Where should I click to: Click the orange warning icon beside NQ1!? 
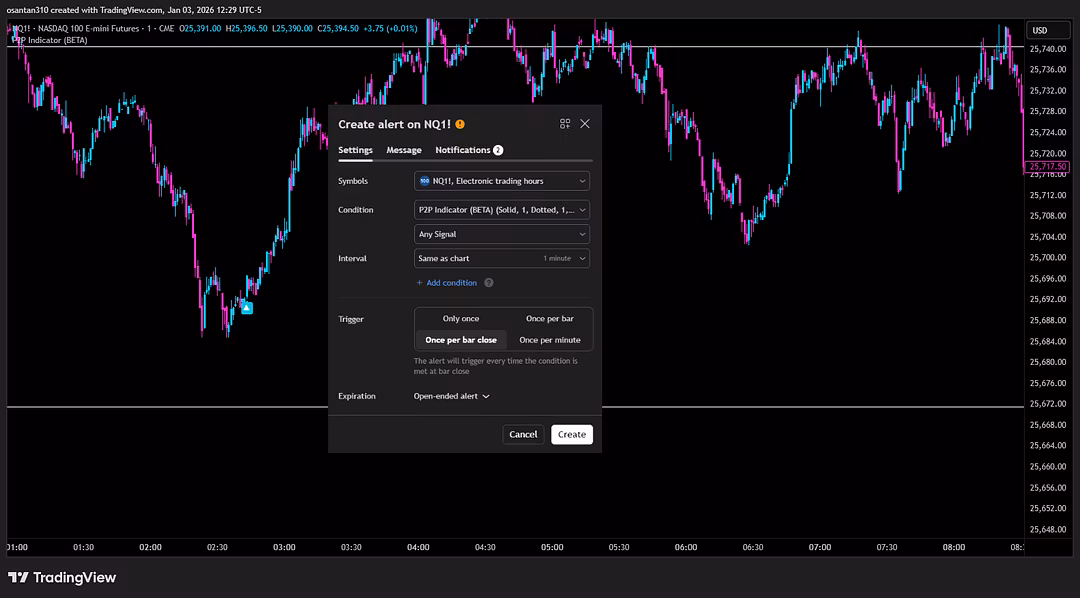(x=460, y=124)
